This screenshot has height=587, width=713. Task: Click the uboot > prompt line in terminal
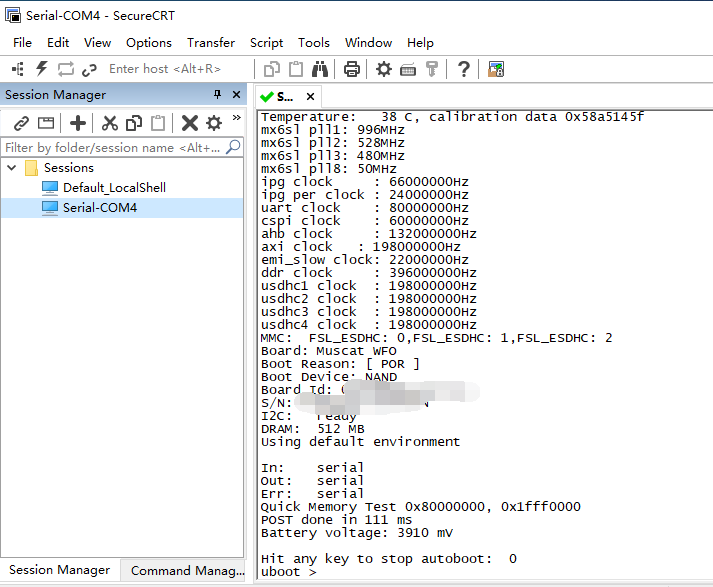pyautogui.click(x=288, y=572)
